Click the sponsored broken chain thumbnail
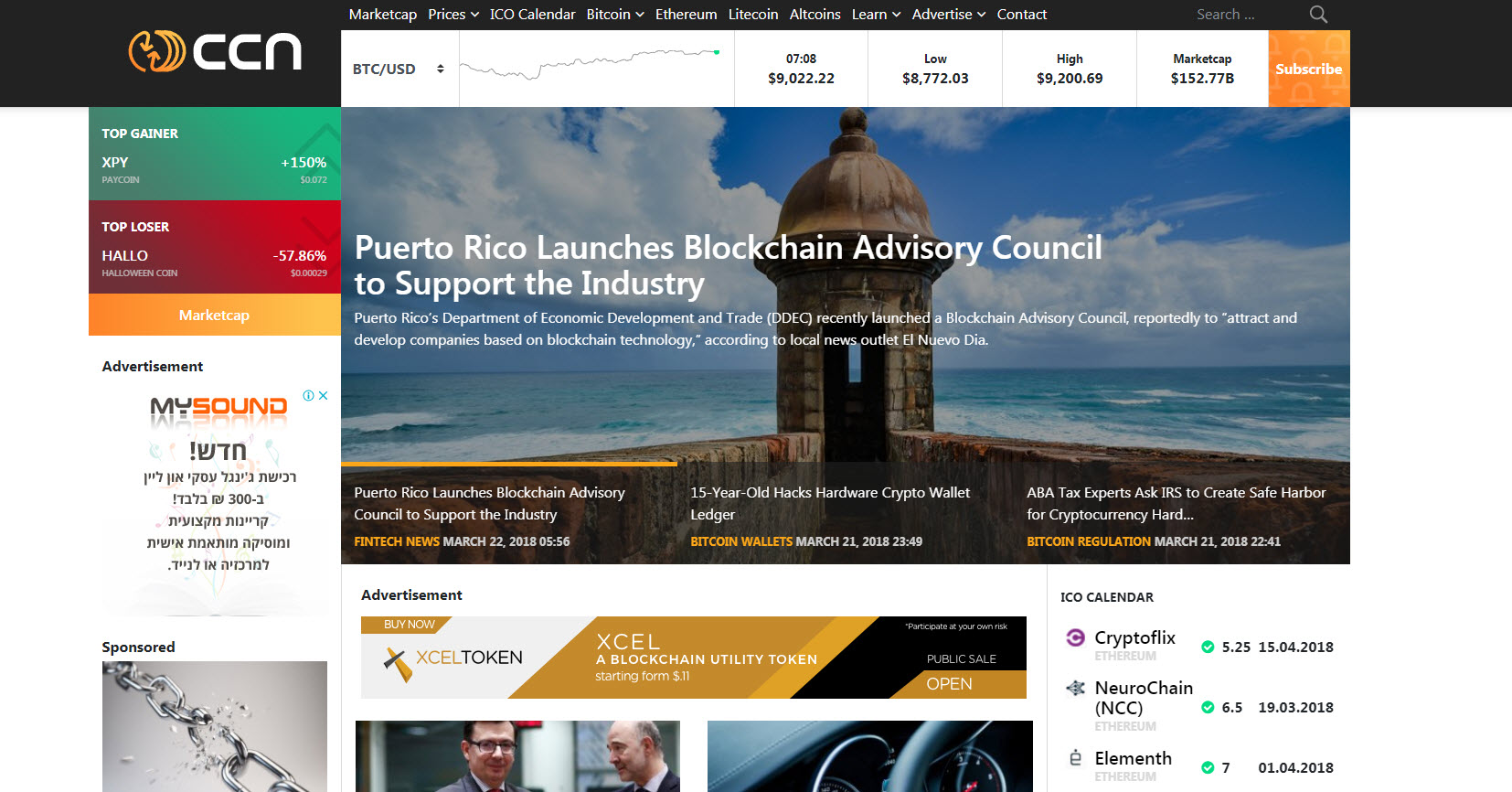Viewport: 1512px width, 792px height. [215, 726]
